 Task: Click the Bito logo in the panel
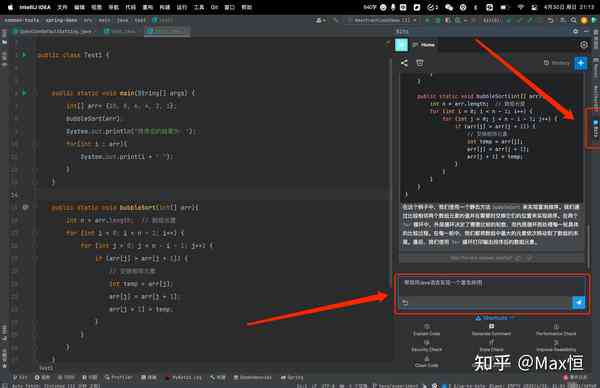pyautogui.click(x=401, y=45)
